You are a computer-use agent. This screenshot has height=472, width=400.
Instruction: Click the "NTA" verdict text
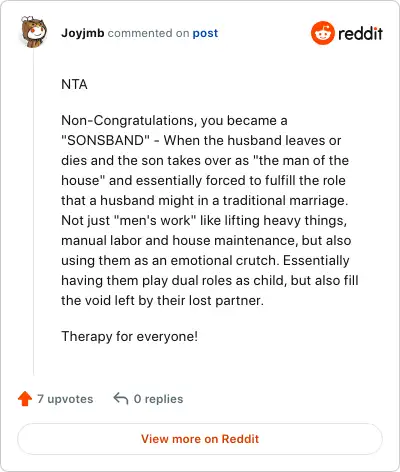pos(74,84)
